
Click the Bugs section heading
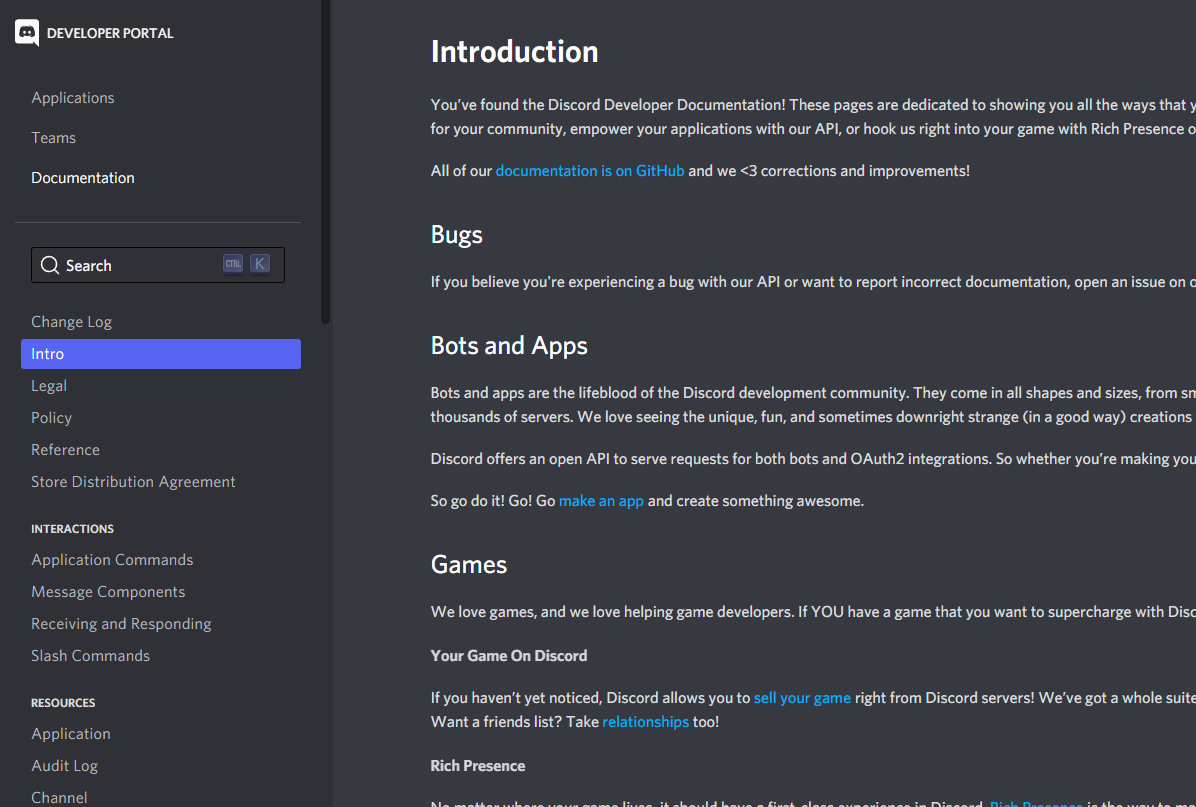(x=456, y=234)
